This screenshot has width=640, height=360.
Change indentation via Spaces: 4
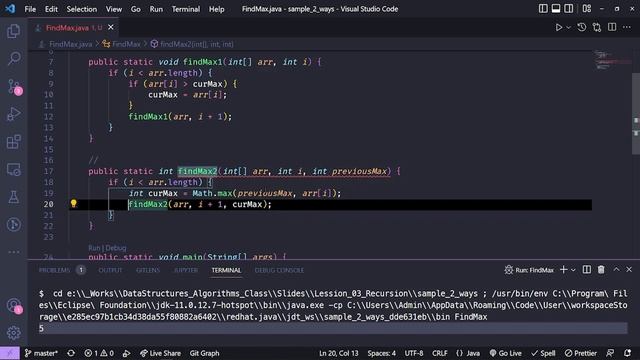382,353
